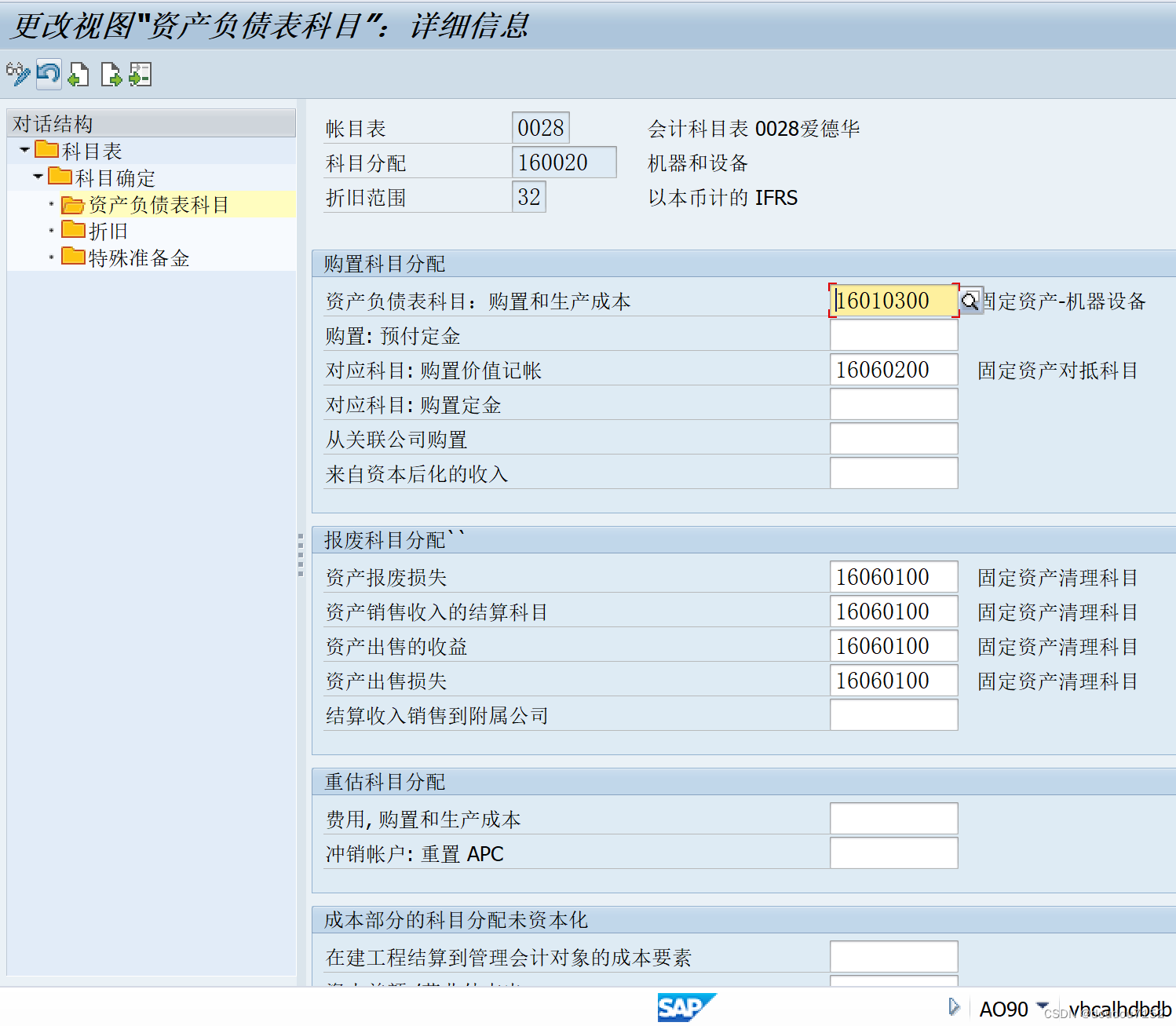Click the 购置价值记帐 field 16060200

click(x=893, y=370)
